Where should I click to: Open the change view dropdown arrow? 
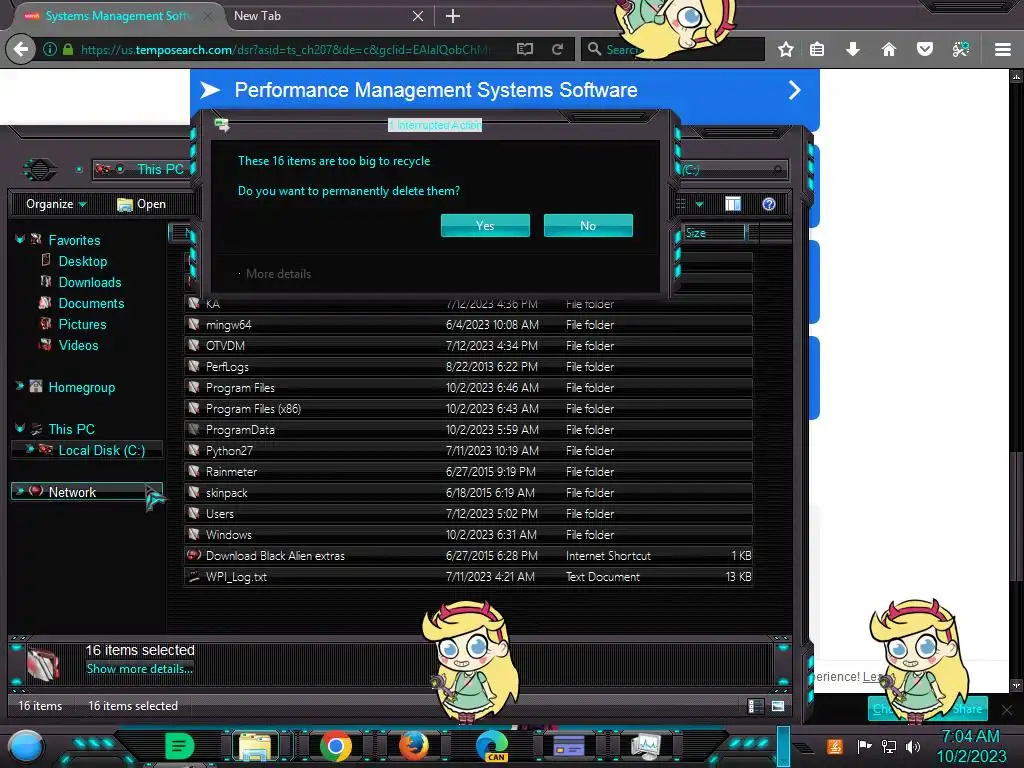[x=699, y=204]
